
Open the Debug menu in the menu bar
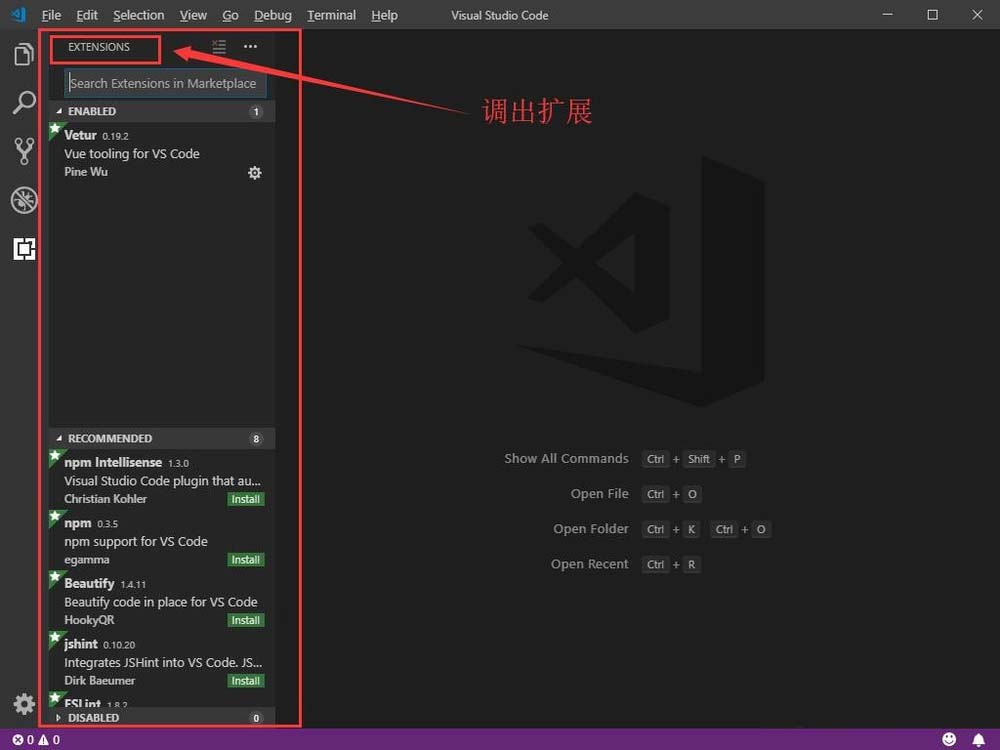pos(272,15)
